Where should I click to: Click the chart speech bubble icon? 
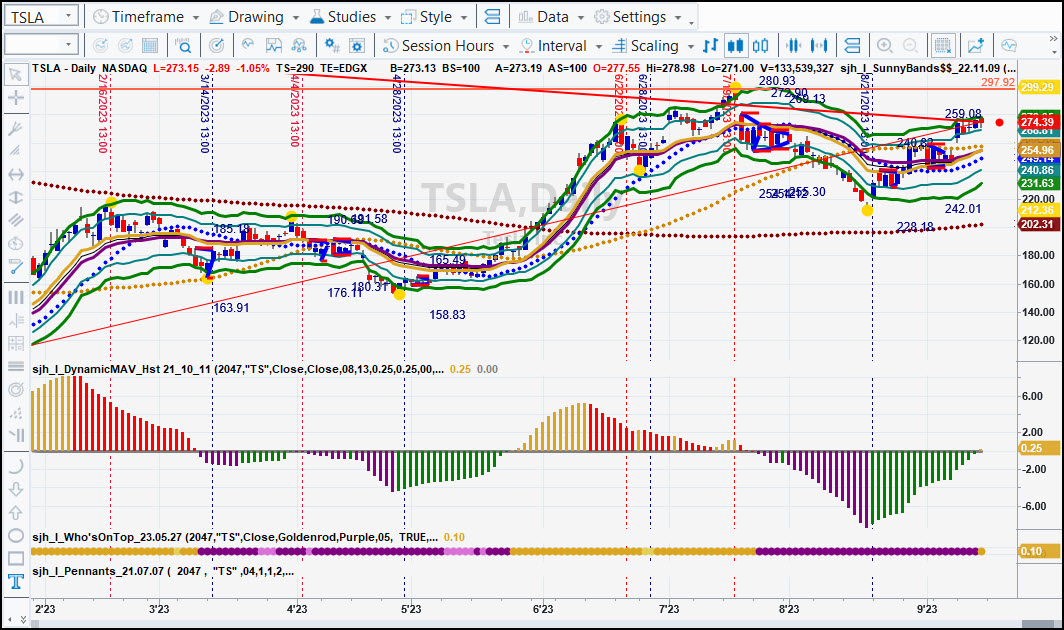click(1009, 45)
